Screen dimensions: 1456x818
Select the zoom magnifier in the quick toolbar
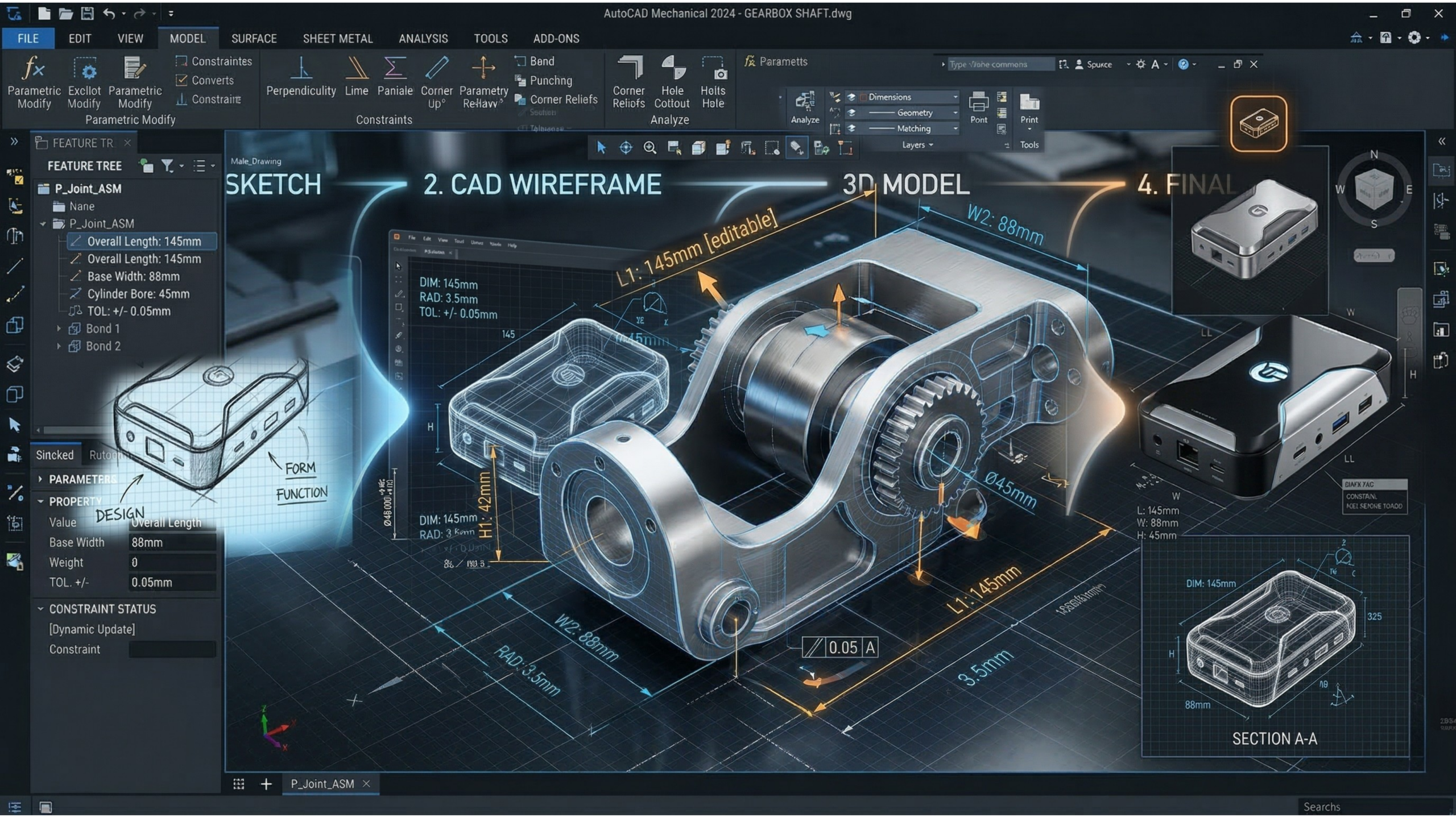click(648, 147)
